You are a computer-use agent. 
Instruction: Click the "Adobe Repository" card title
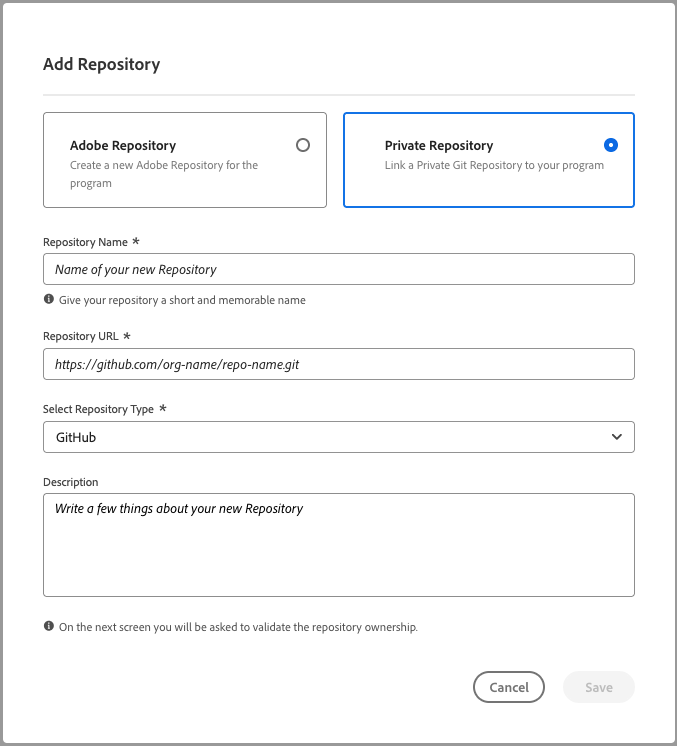[x=123, y=146]
